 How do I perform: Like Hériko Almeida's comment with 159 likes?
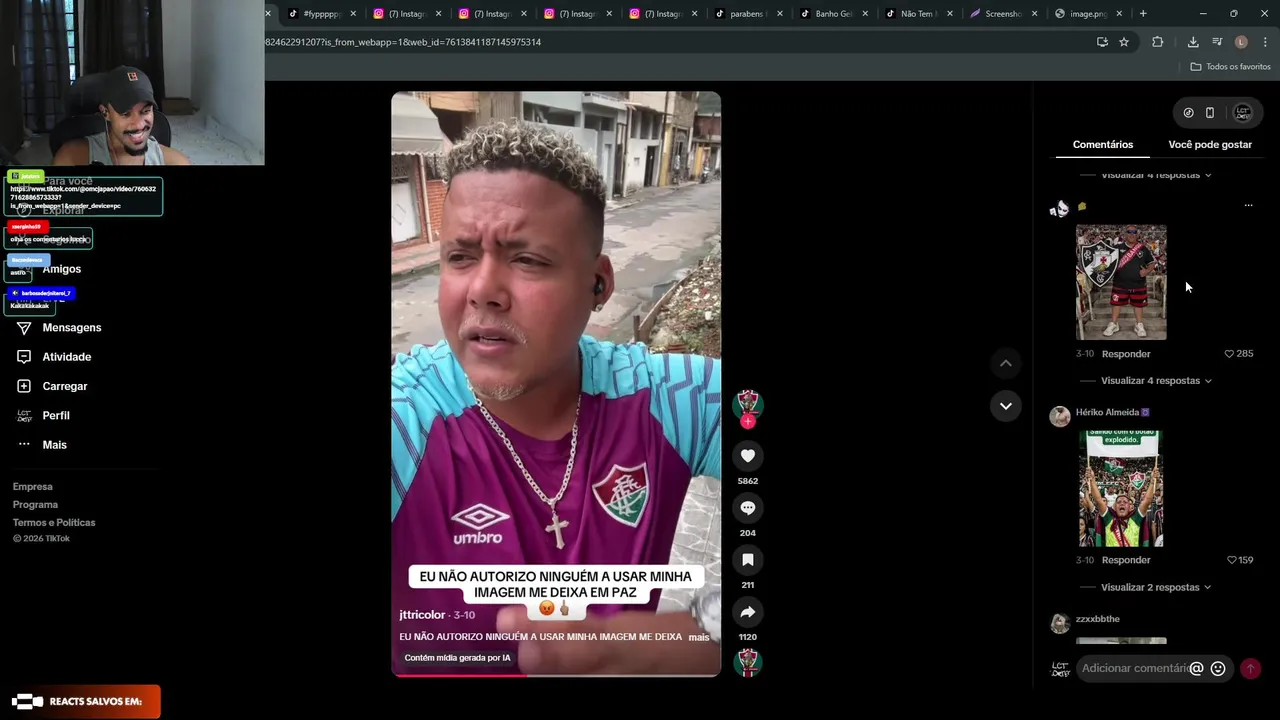(1232, 560)
